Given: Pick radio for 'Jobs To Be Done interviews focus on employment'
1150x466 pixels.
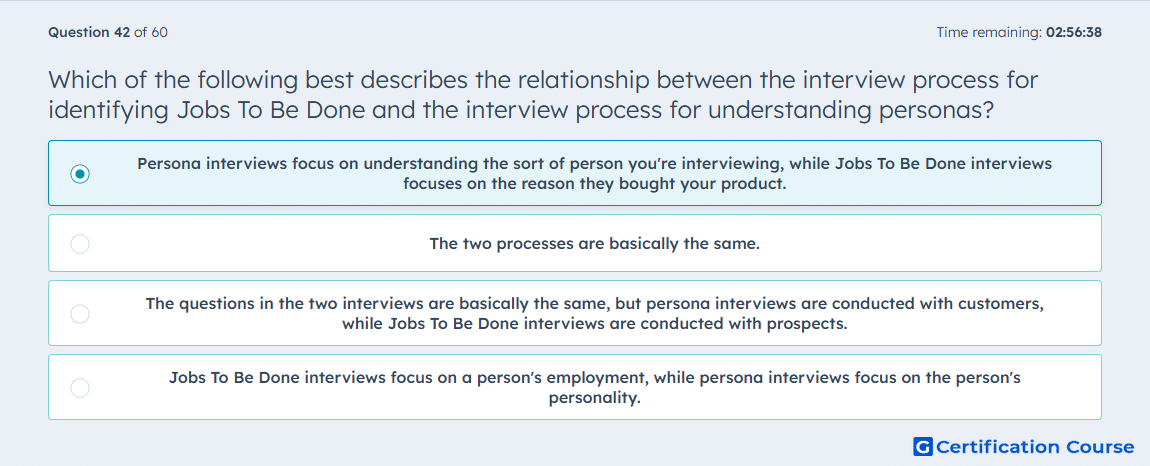Looking at the screenshot, I should click(80, 387).
